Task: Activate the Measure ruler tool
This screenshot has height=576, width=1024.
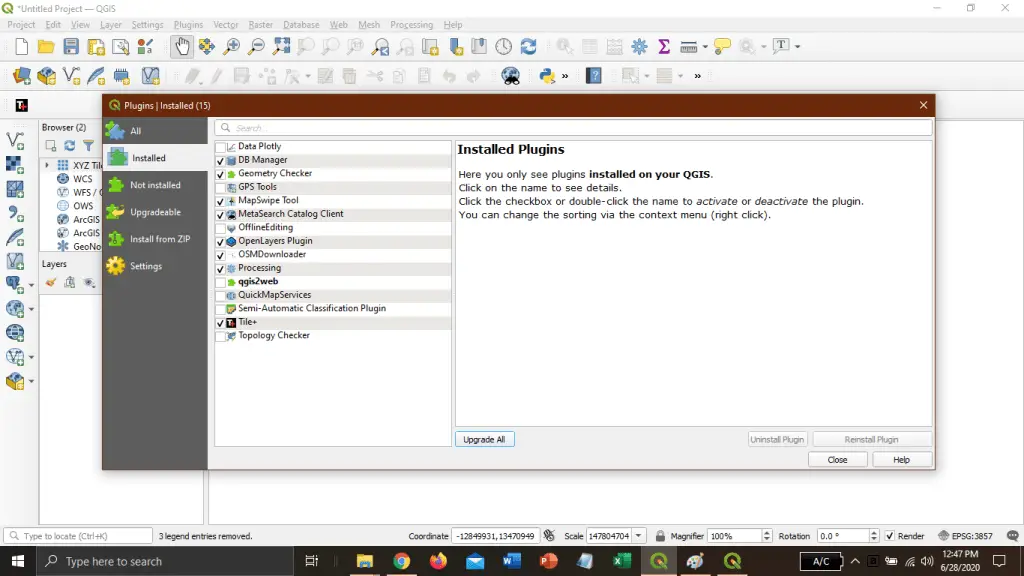Action: (x=688, y=46)
